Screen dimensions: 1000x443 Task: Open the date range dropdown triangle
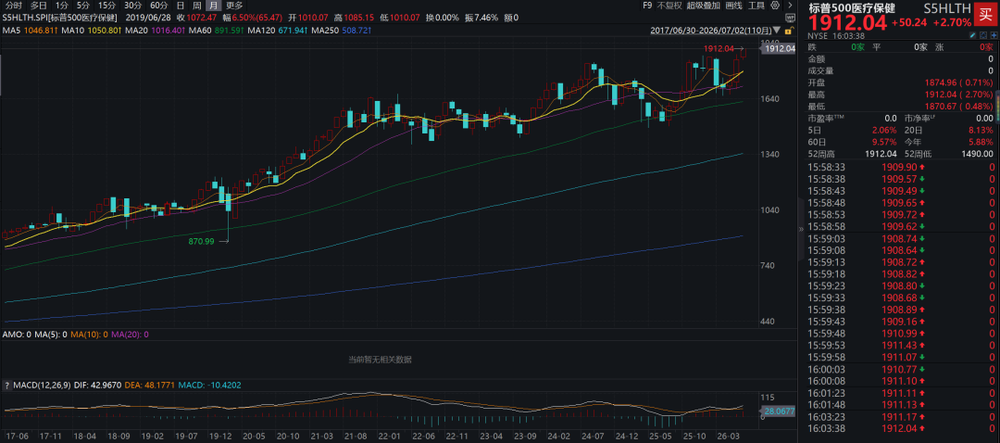point(776,30)
